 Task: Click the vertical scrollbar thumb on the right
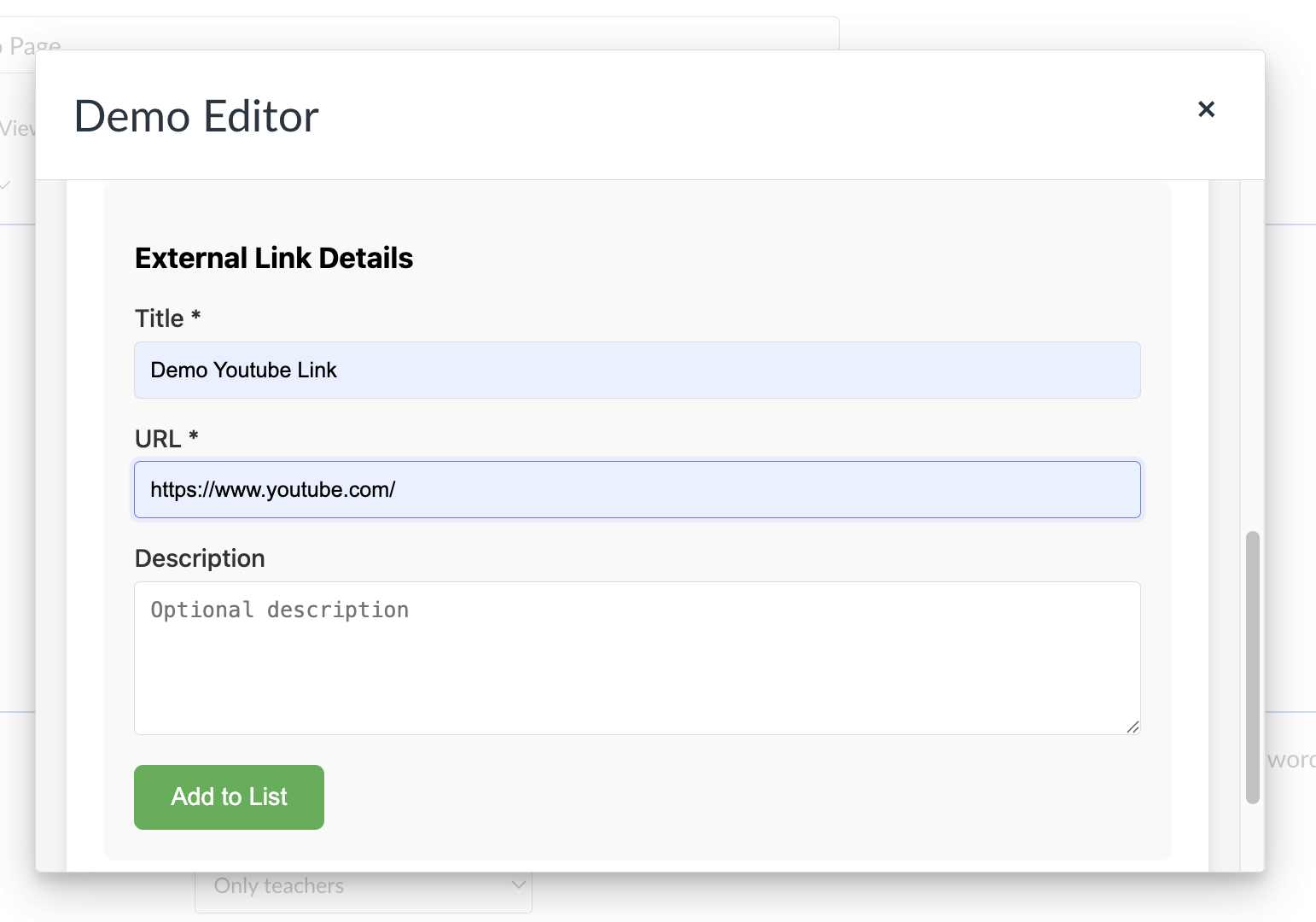(x=1251, y=668)
